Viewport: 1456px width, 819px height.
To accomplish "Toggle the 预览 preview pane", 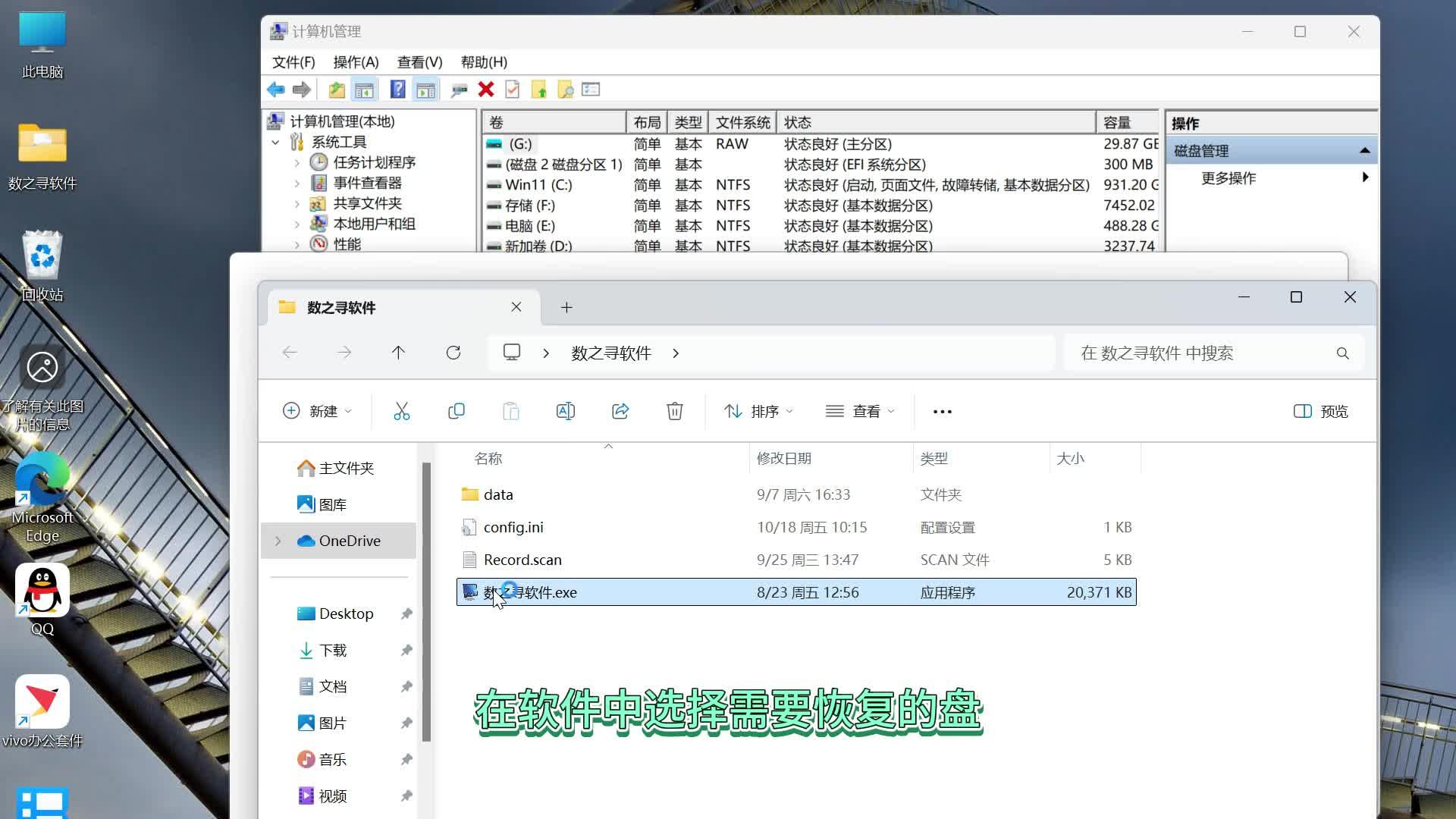I will coord(1320,411).
